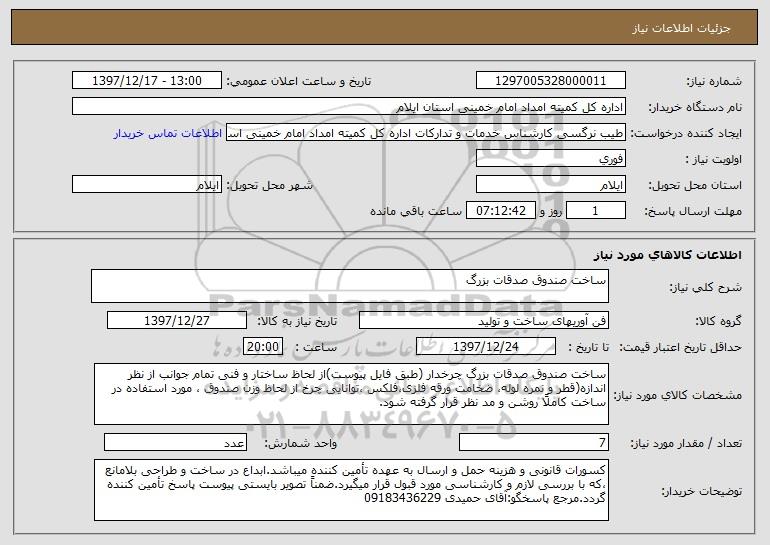Screen dimensions: 770x545
Task: Click the label تعداد / مقدار مورد نیاز
Action: (x=686, y=443)
